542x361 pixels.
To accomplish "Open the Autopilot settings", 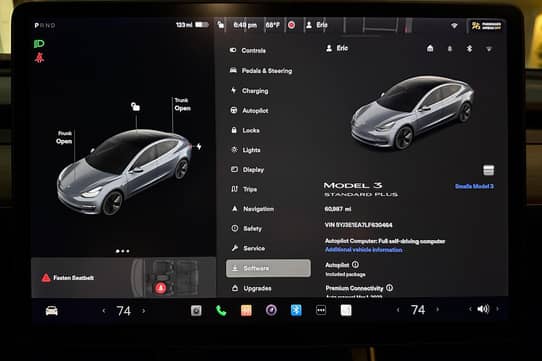I will 249,111.
